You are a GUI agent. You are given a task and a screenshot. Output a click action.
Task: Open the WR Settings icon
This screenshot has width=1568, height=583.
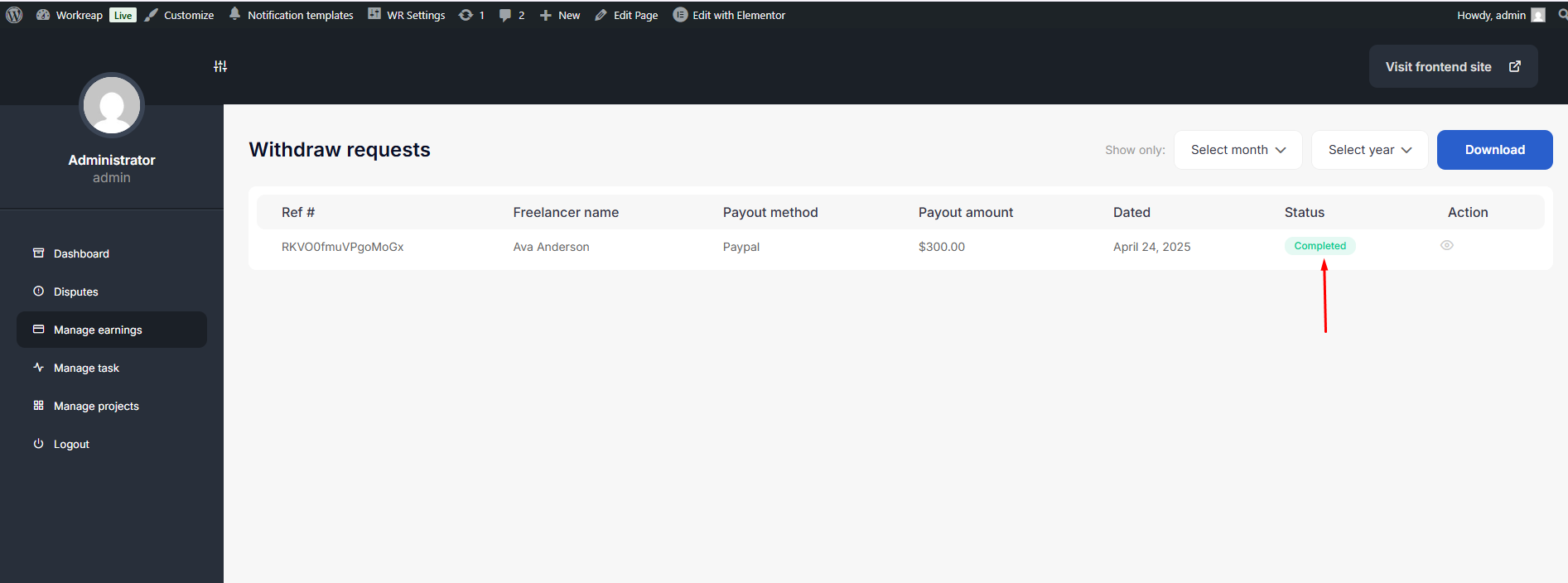coord(374,14)
